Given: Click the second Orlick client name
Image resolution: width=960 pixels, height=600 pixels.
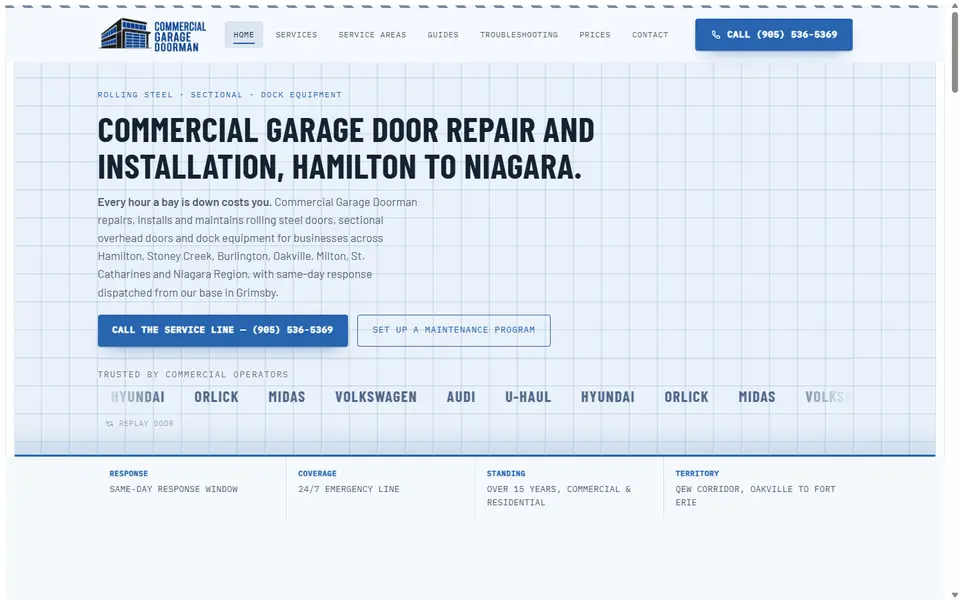Looking at the screenshot, I should click(686, 397).
